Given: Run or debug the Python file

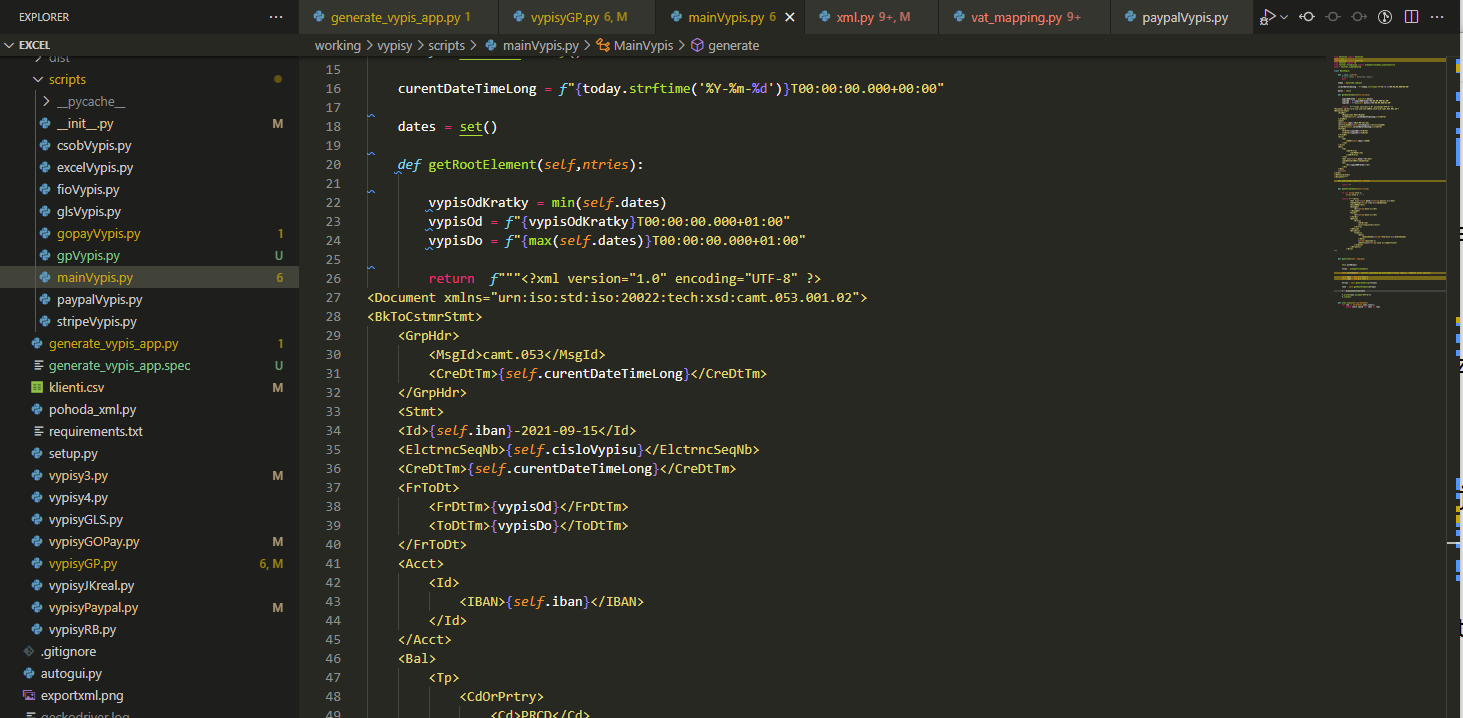Looking at the screenshot, I should pos(1268,17).
